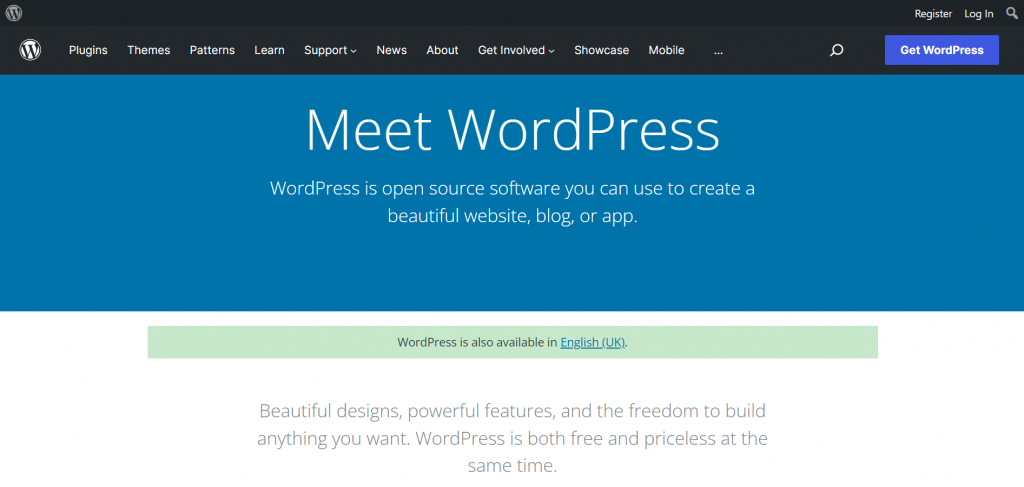Click the WordPress logo beside Plugins
Viewport: 1024px width, 487px height.
[x=30, y=50]
